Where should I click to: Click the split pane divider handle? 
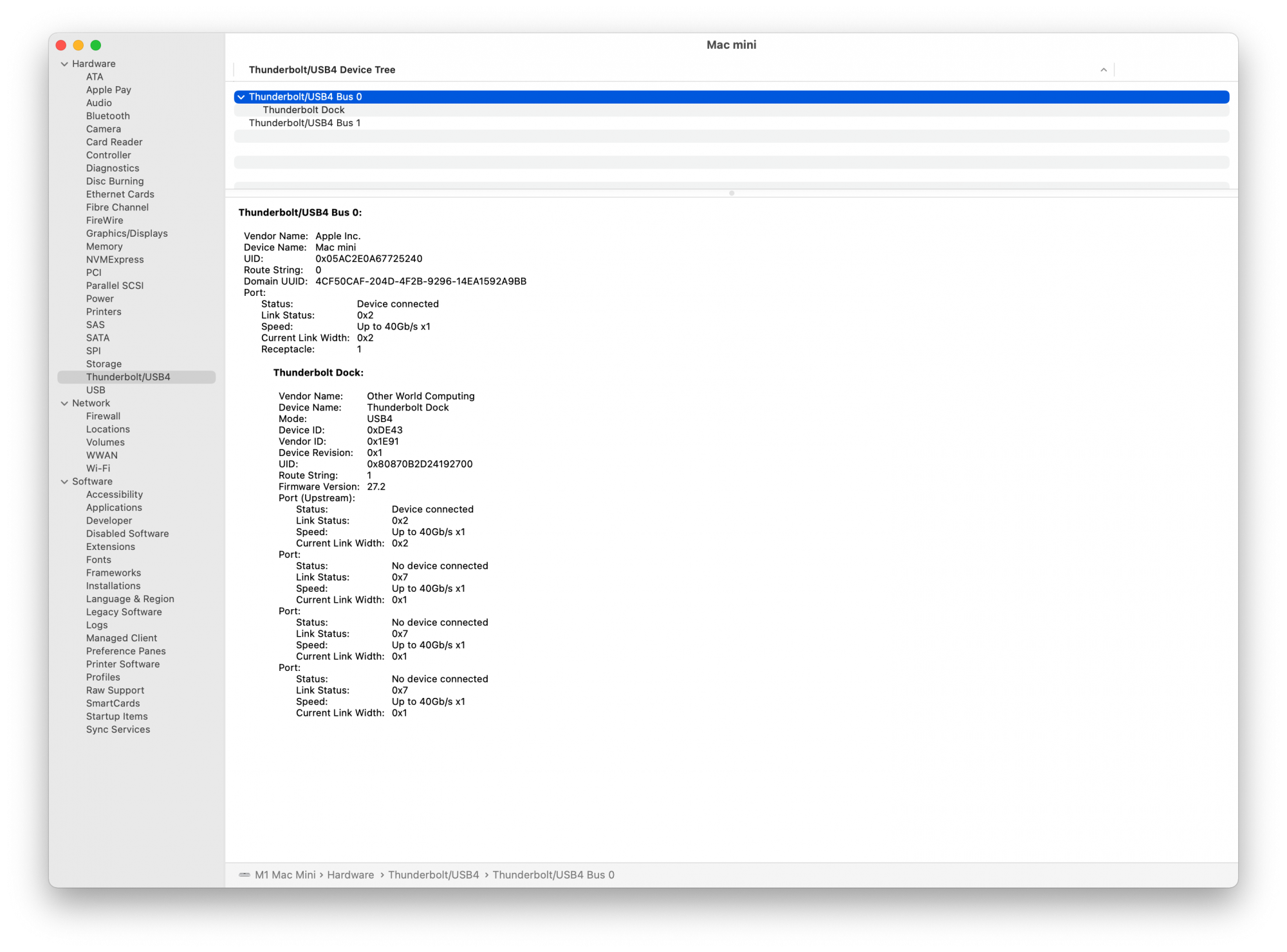731,193
